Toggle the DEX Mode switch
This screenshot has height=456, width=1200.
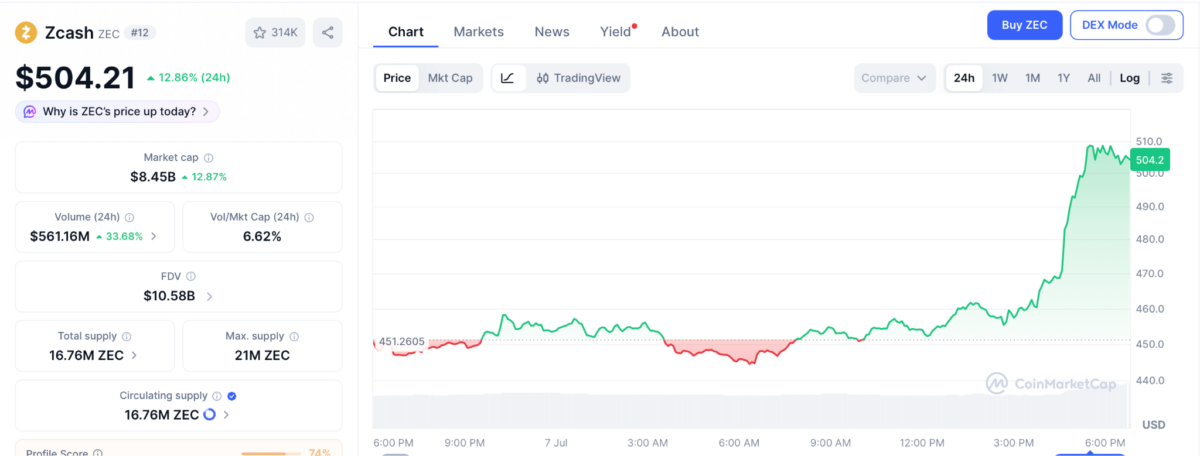pos(1160,25)
